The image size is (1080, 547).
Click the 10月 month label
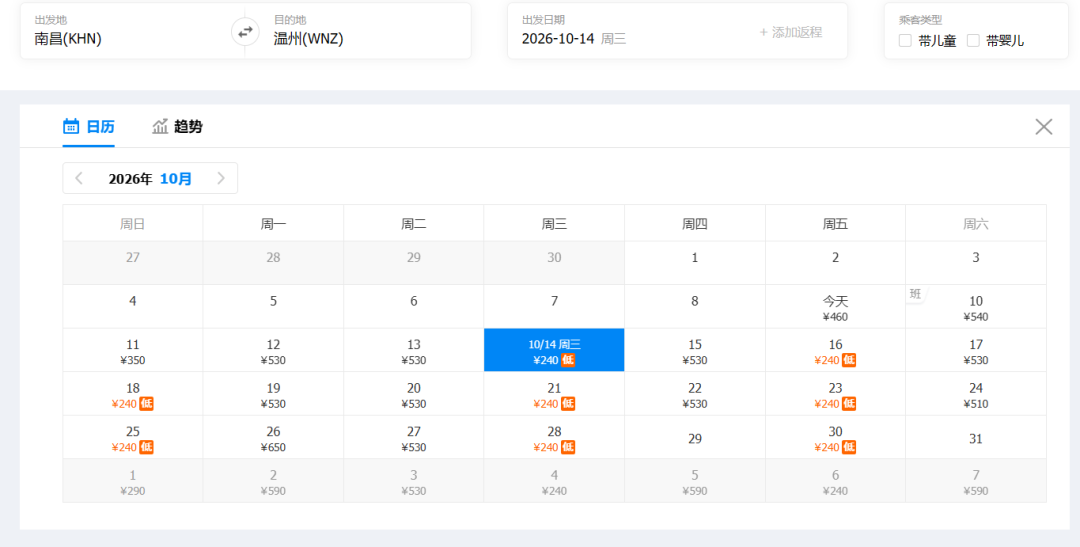[x=176, y=179]
